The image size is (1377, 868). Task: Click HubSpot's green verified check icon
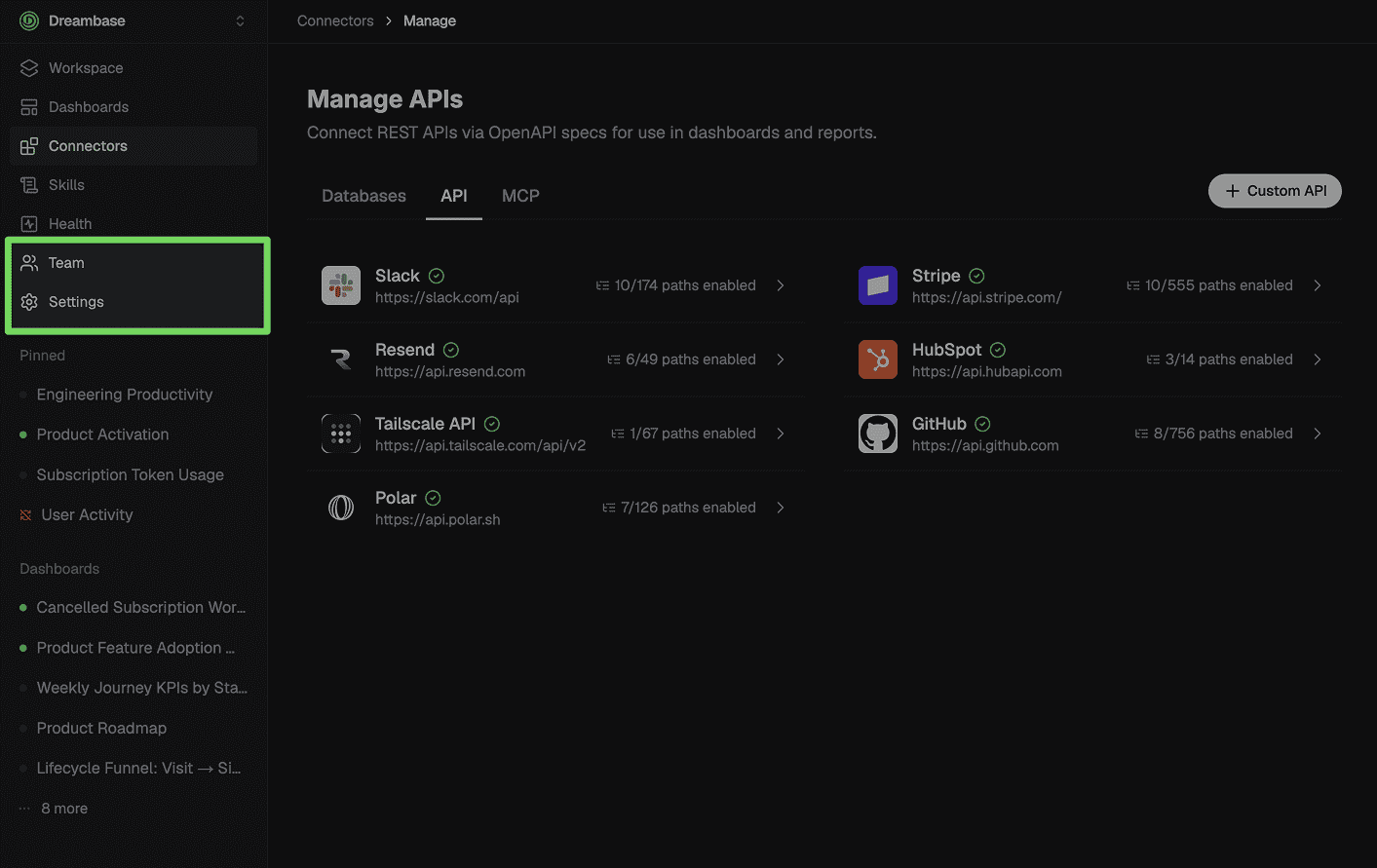998,350
